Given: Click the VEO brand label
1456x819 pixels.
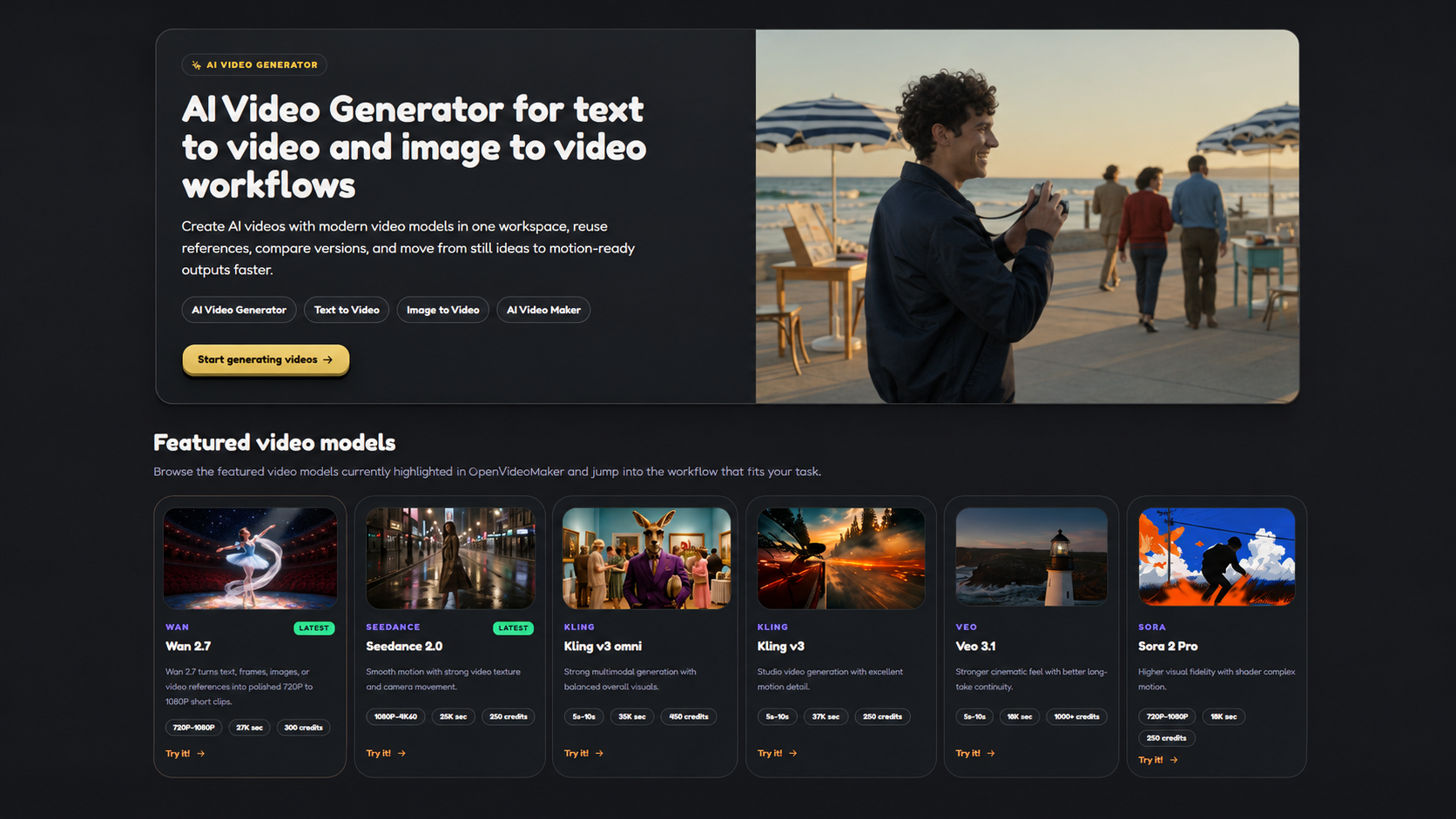Looking at the screenshot, I should pos(966,628).
